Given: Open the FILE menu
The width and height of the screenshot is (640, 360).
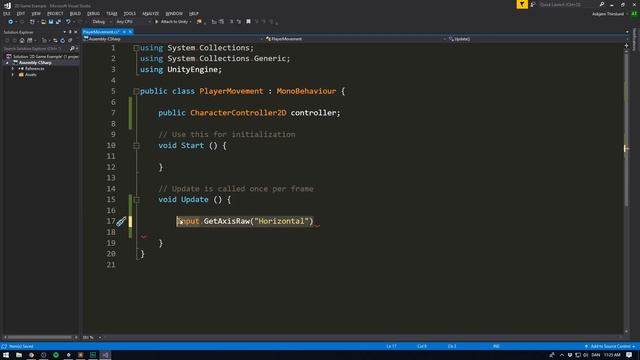Looking at the screenshot, I should (7, 13).
